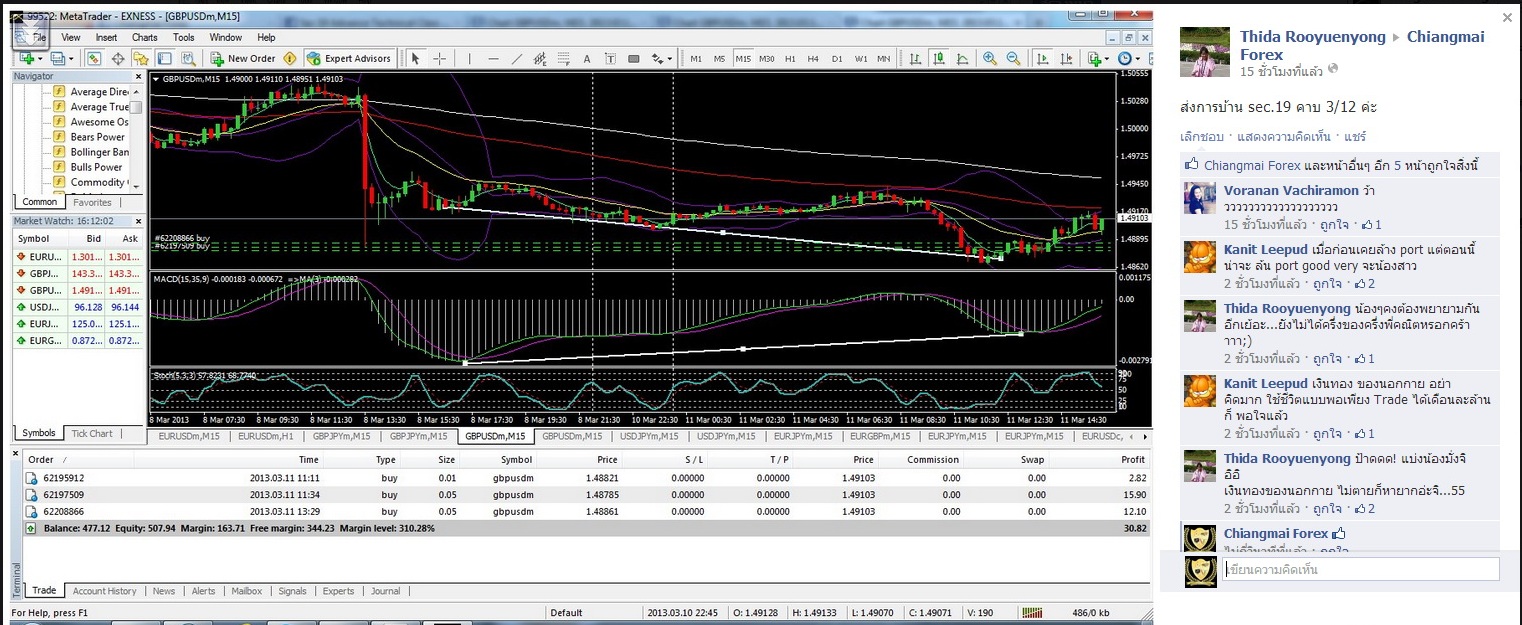Image resolution: width=1522 pixels, height=625 pixels.
Task: Click the New Order button
Action: pyautogui.click(x=242, y=58)
